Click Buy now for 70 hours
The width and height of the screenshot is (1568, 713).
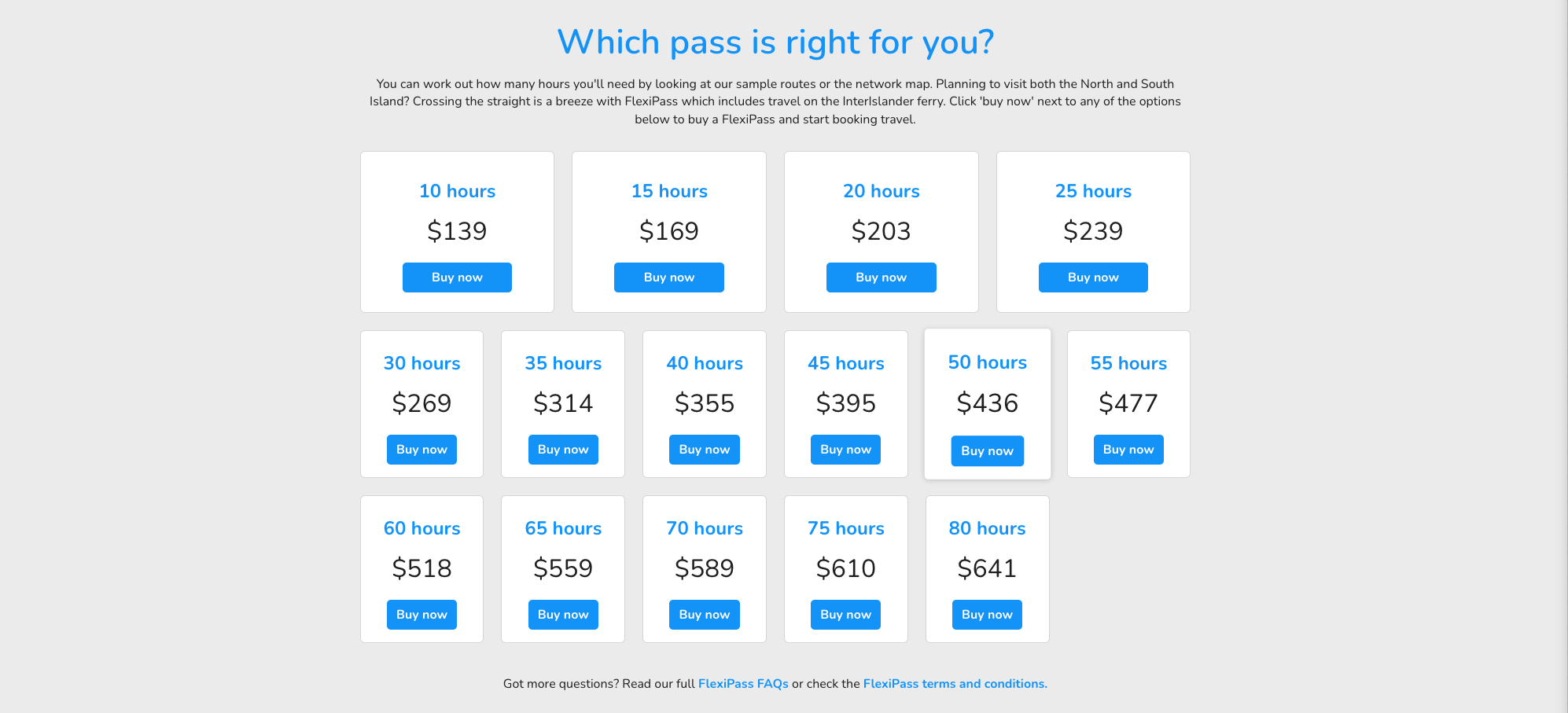click(x=704, y=615)
